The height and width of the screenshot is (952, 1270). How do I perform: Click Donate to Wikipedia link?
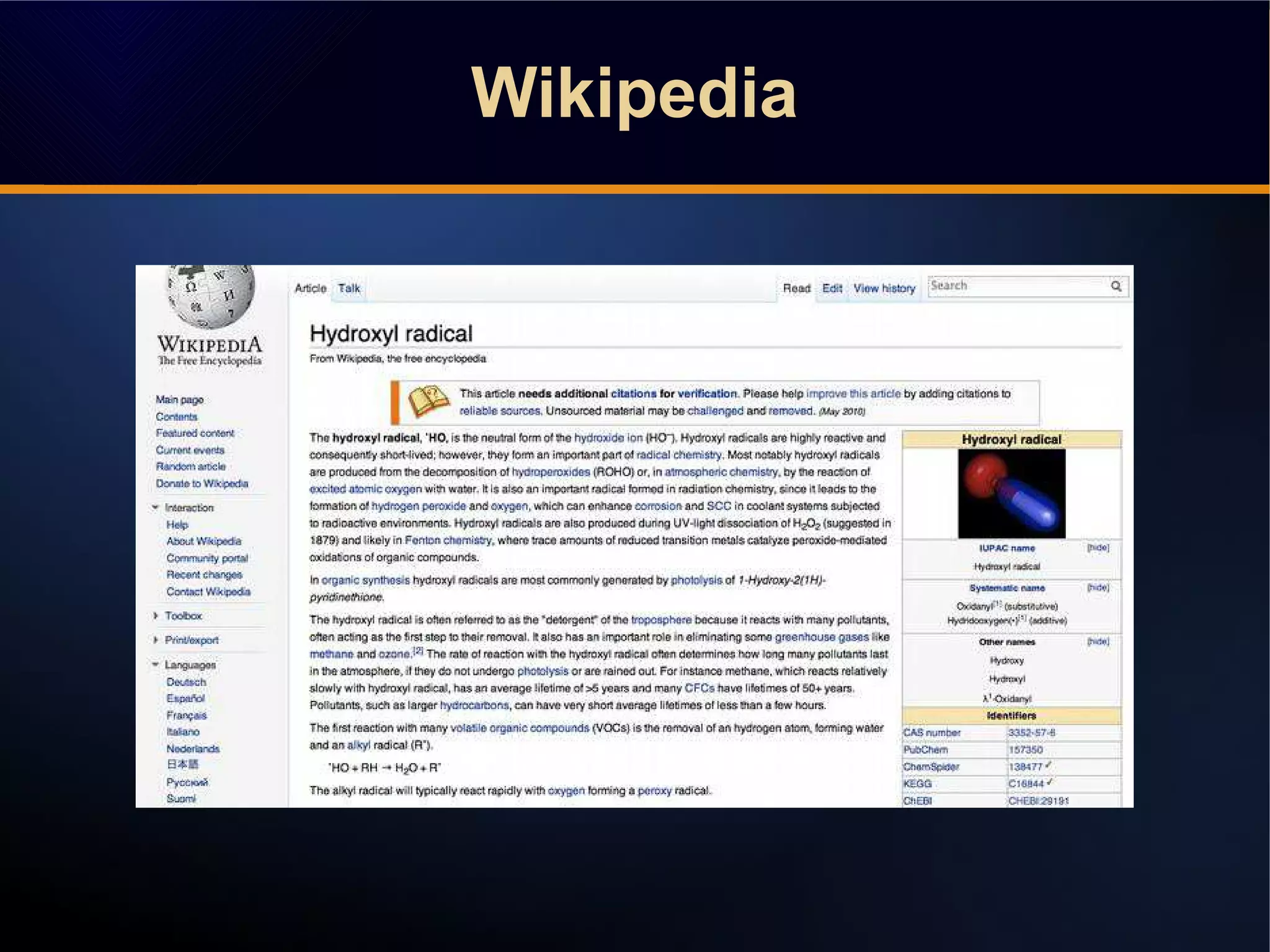coord(202,483)
